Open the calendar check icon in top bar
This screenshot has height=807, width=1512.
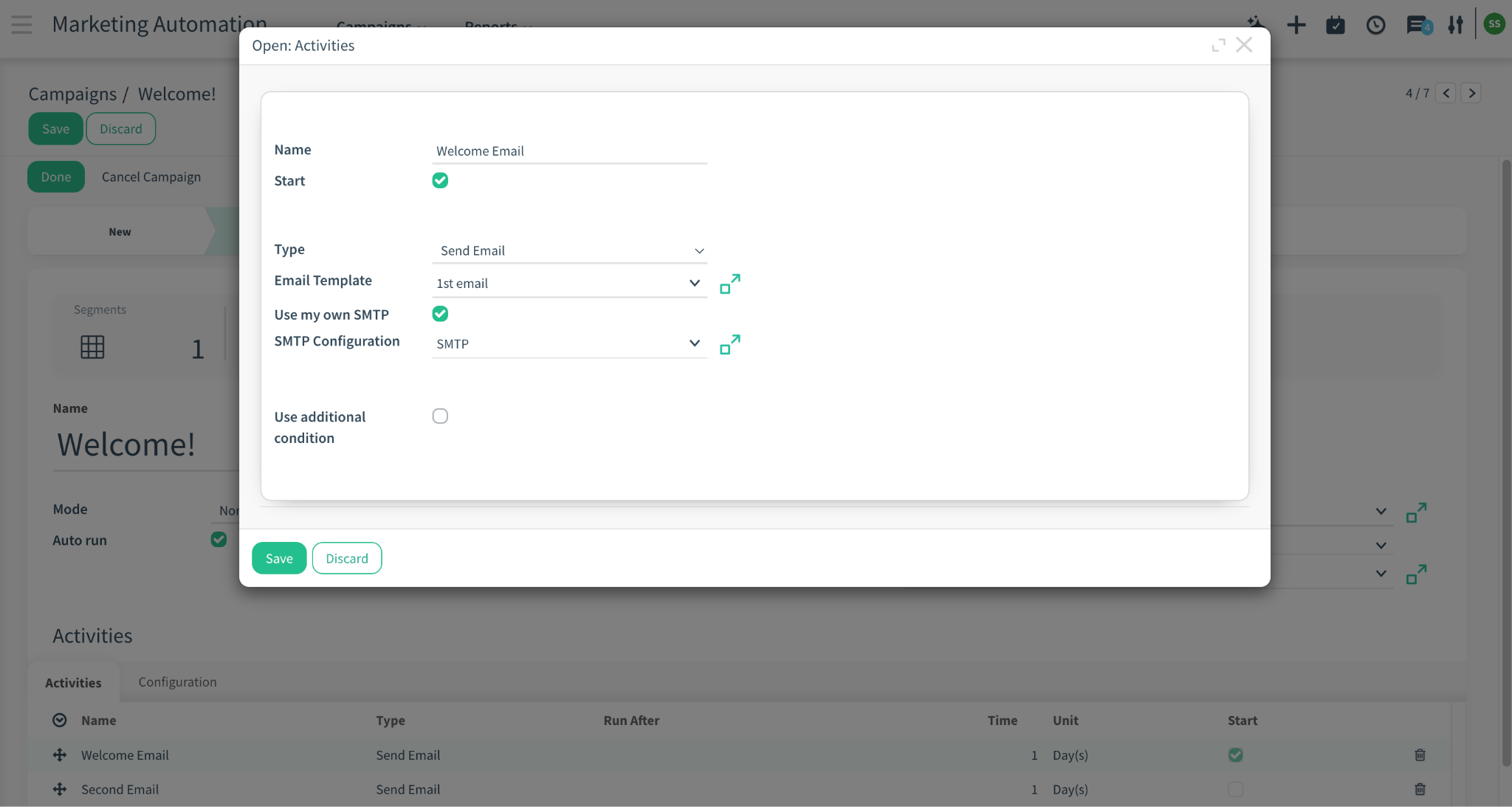tap(1336, 25)
